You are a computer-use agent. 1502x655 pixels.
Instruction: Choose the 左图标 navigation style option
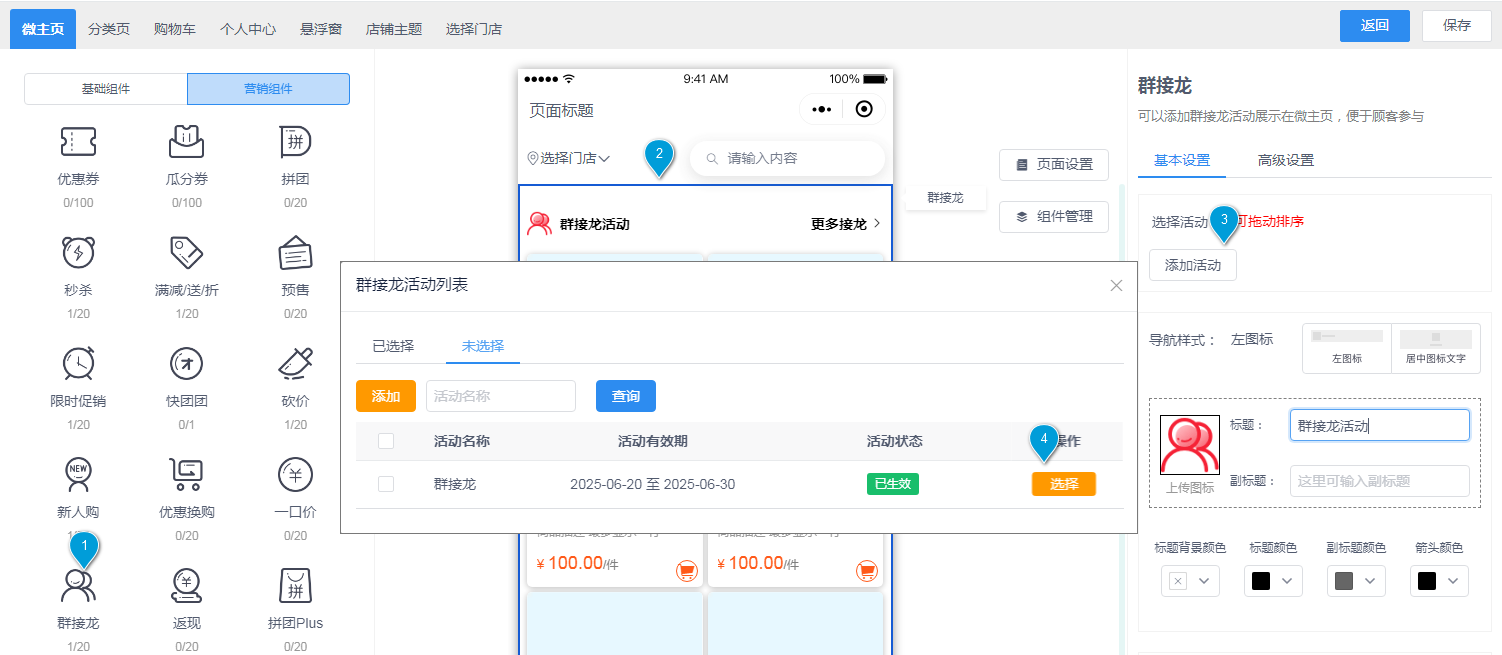[1347, 348]
